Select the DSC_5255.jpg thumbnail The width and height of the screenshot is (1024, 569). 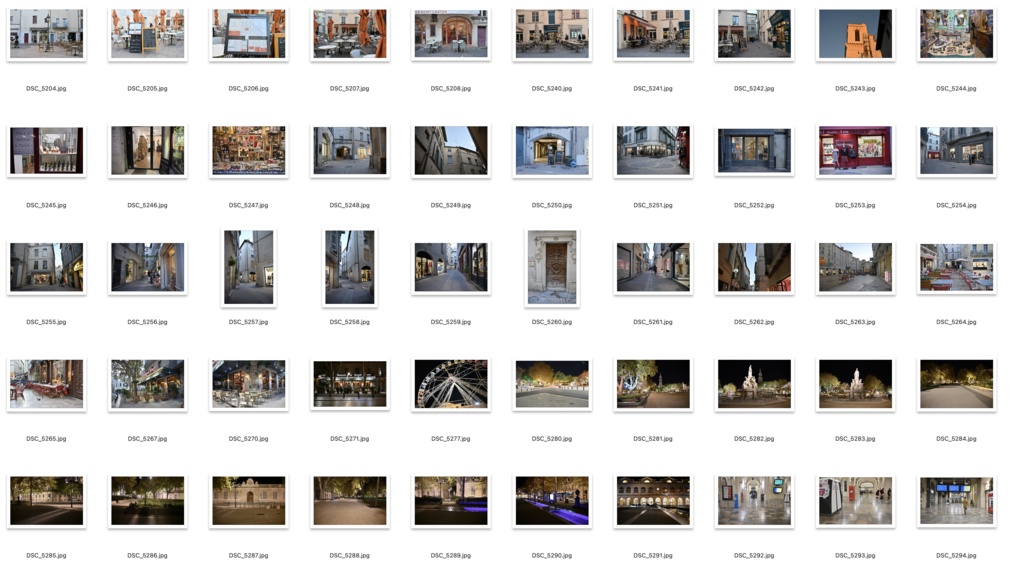tap(46, 267)
